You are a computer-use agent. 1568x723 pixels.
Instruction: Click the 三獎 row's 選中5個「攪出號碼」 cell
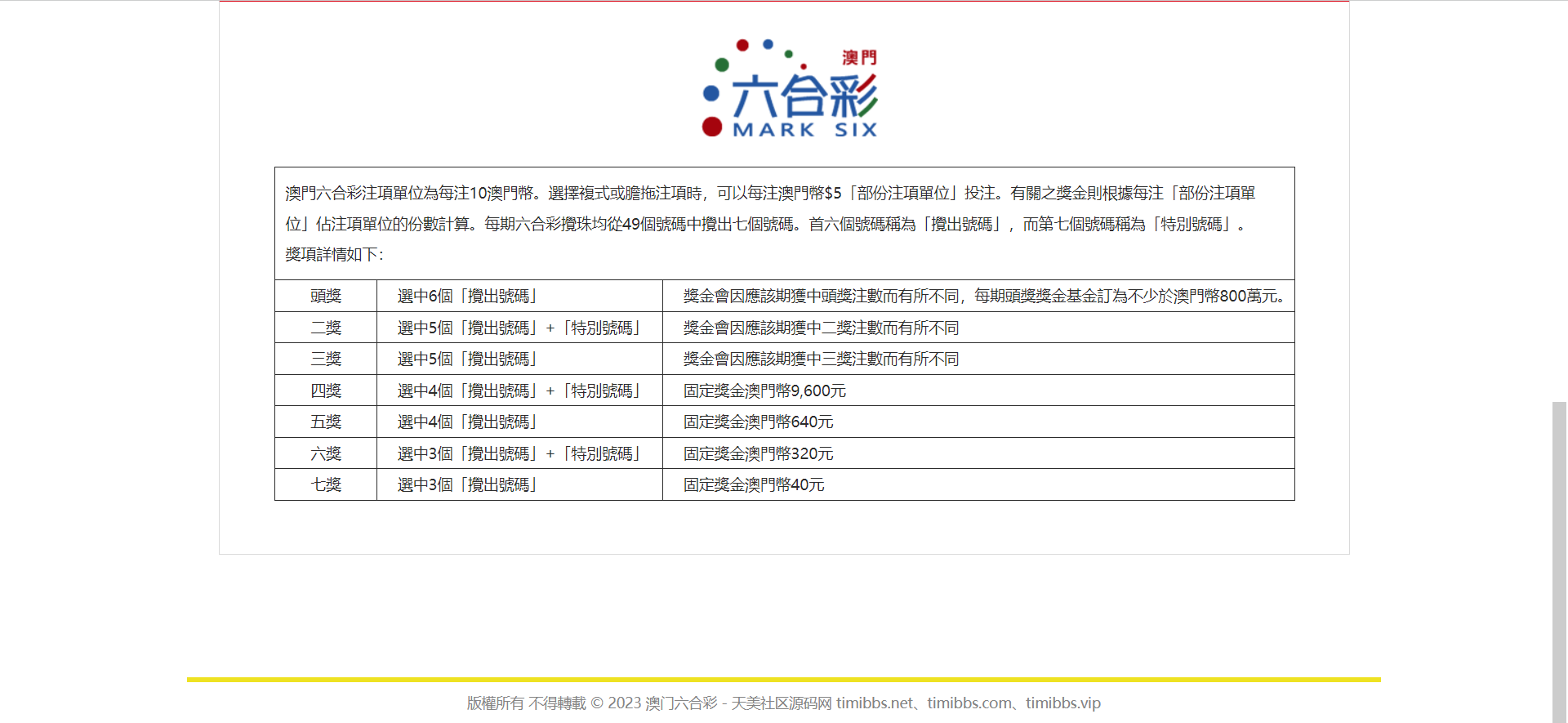[519, 359]
